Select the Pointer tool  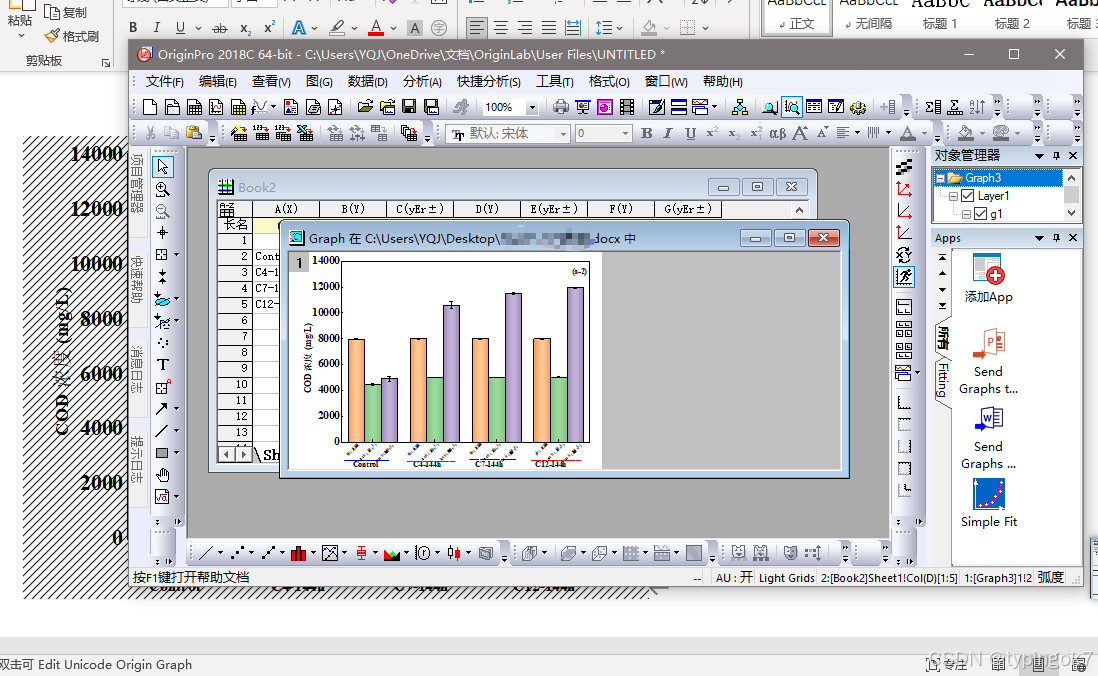pos(162,167)
